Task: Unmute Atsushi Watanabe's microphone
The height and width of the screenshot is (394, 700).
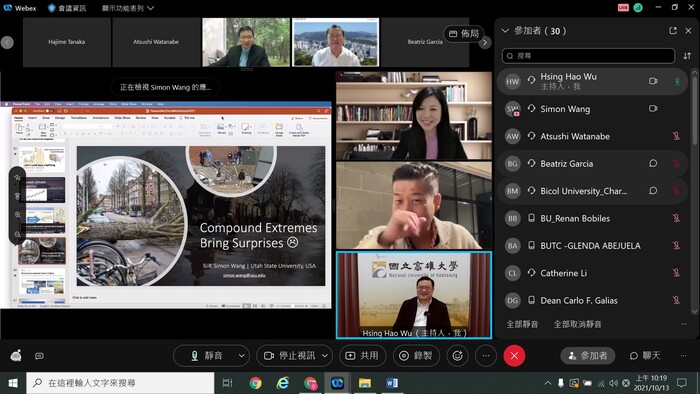Action: [x=676, y=136]
